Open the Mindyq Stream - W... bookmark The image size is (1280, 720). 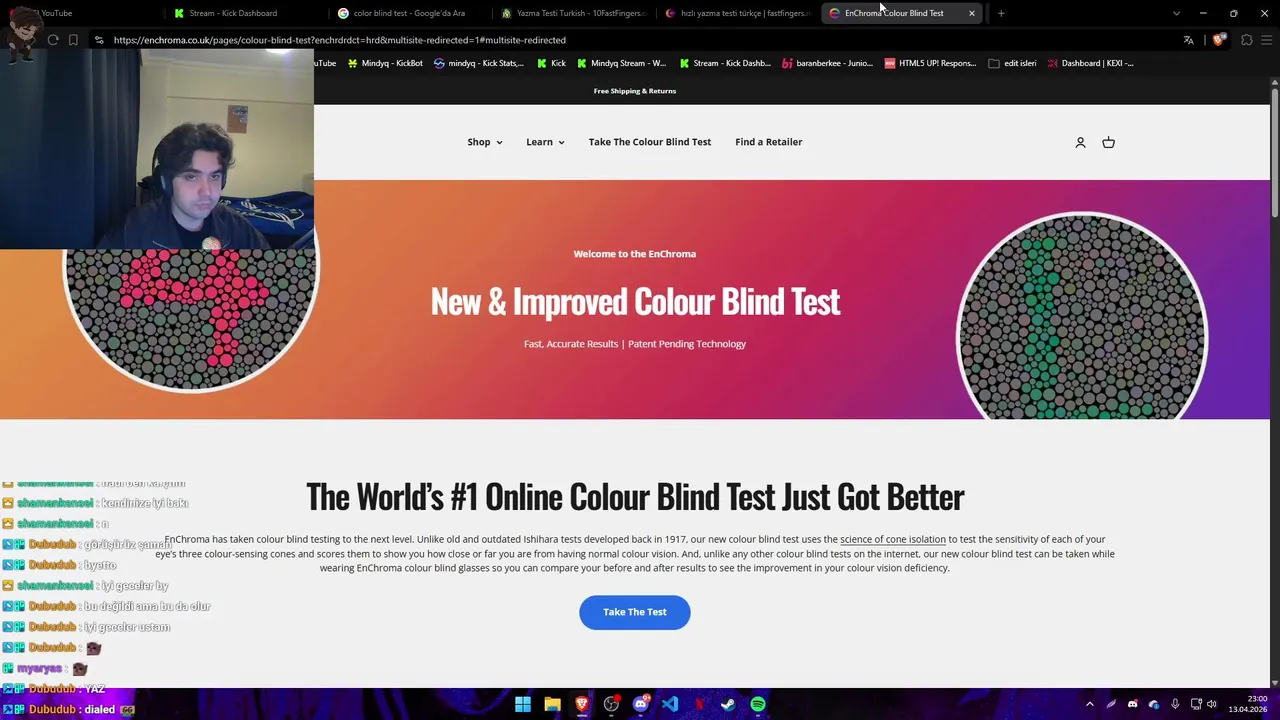click(620, 63)
